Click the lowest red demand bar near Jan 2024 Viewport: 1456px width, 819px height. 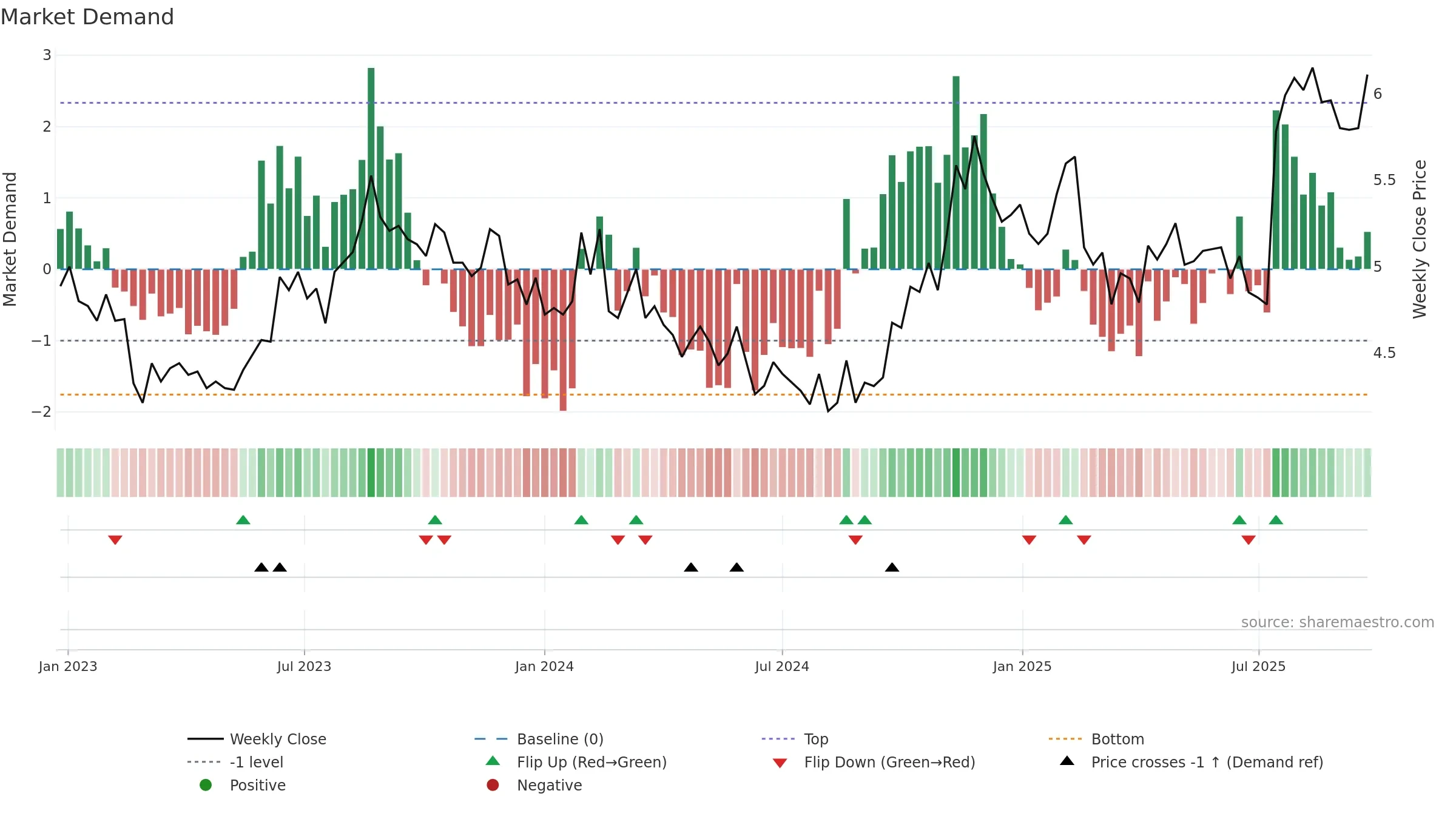click(x=563, y=340)
